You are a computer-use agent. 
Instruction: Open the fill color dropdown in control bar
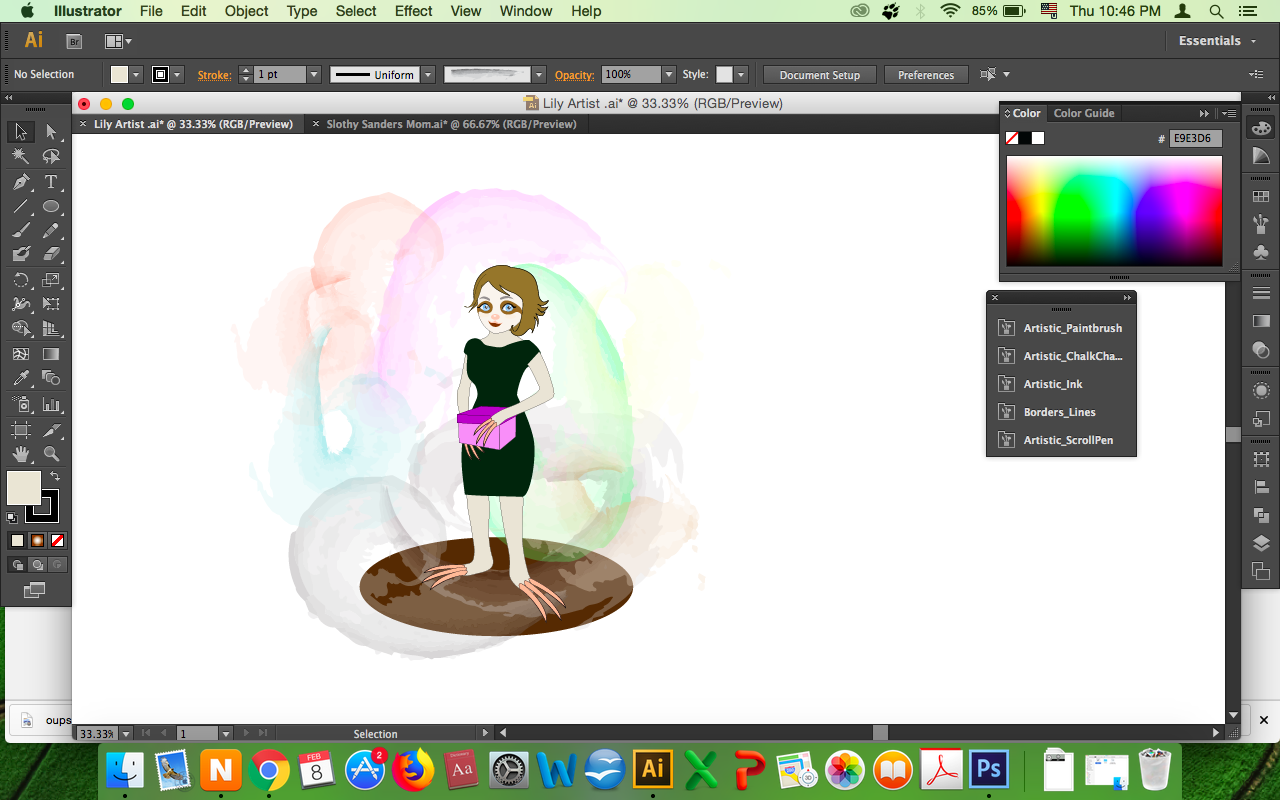click(136, 75)
